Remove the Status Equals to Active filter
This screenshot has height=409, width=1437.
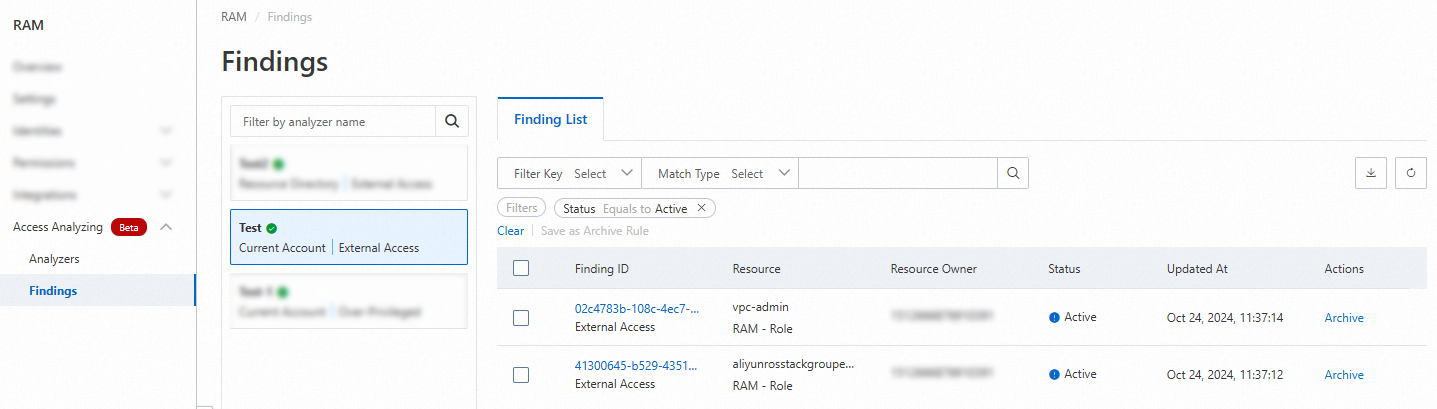coord(701,208)
